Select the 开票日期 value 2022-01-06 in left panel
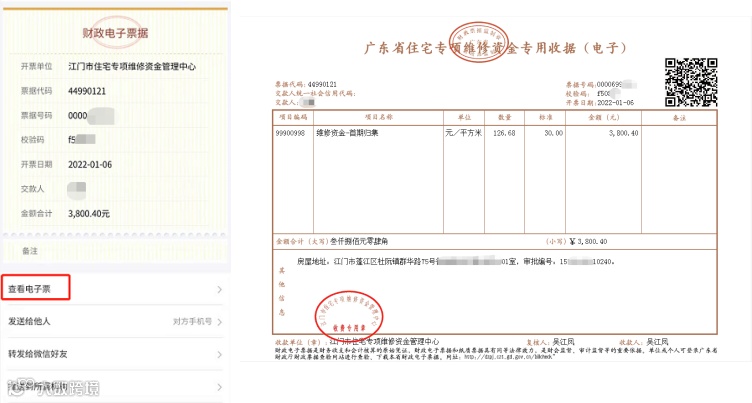752x403 pixels. tap(90, 165)
